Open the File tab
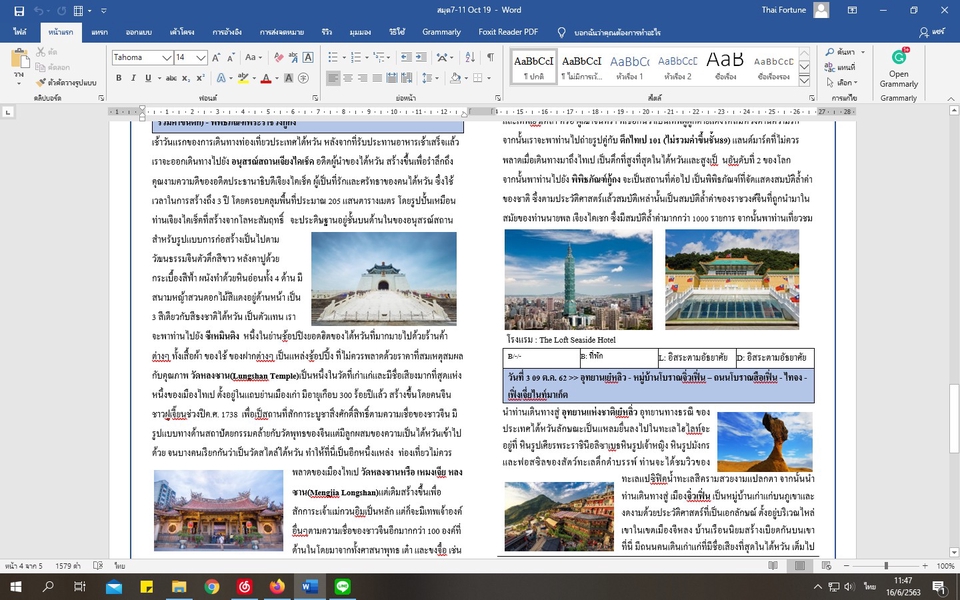Screen dimensions: 960x600 (x=20, y=32)
